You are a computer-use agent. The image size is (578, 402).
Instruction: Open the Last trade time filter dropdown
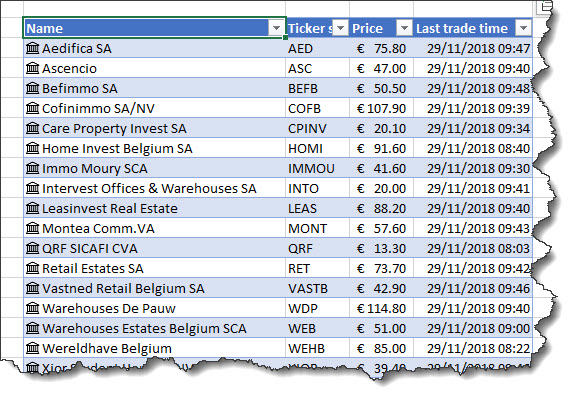[x=523, y=28]
